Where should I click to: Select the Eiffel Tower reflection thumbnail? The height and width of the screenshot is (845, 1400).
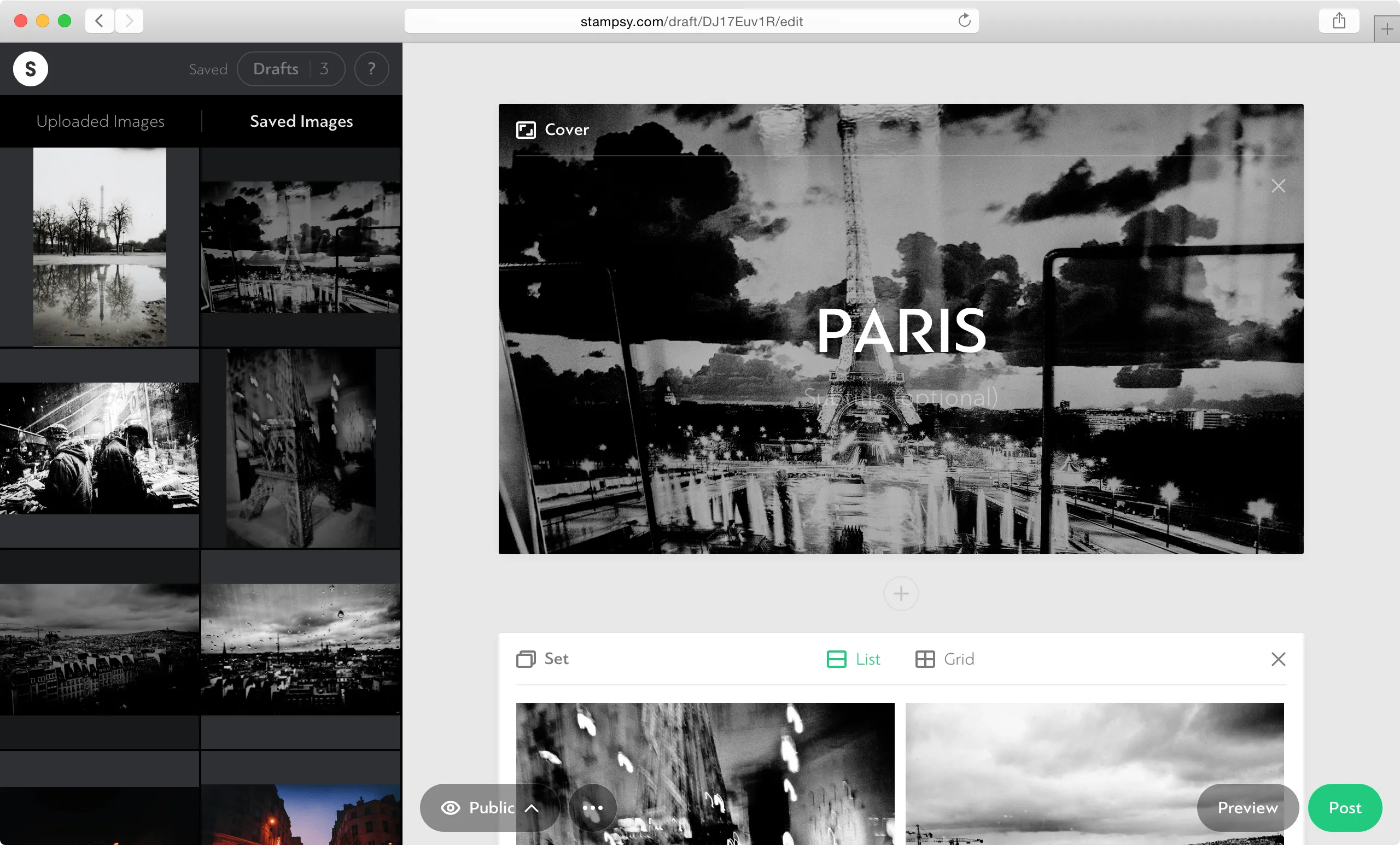pos(100,246)
